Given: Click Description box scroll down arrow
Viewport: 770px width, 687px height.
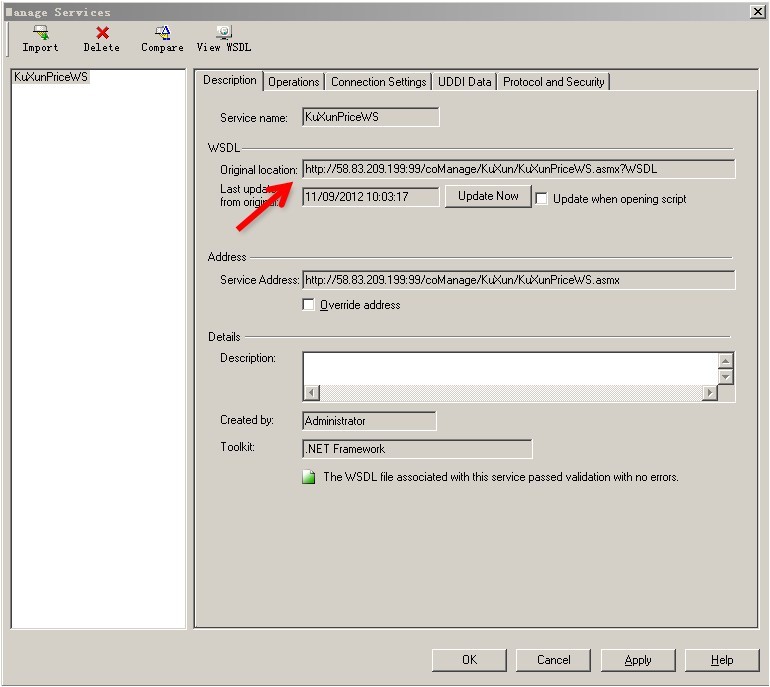Looking at the screenshot, I should (726, 377).
